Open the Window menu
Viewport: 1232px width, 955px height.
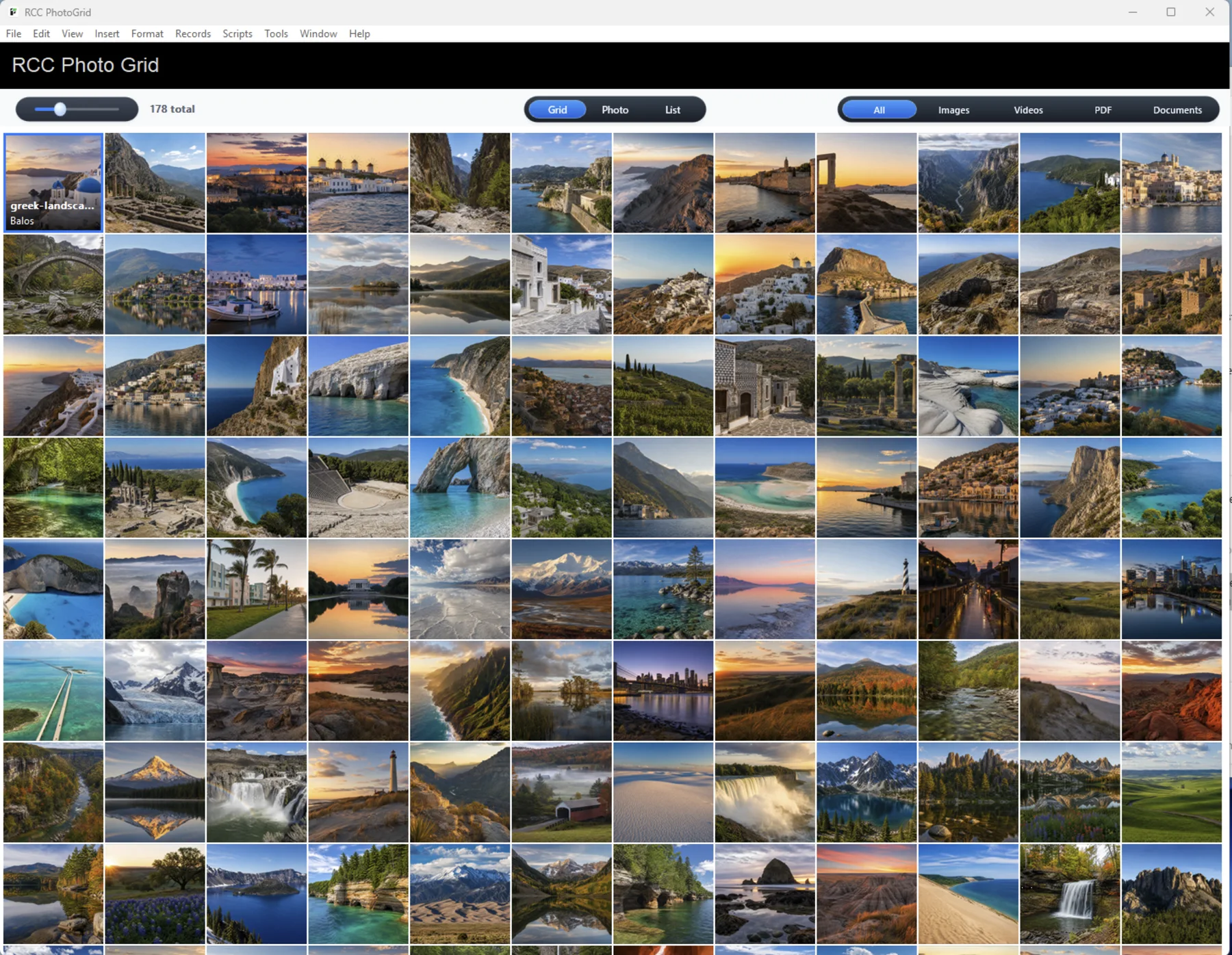[318, 34]
